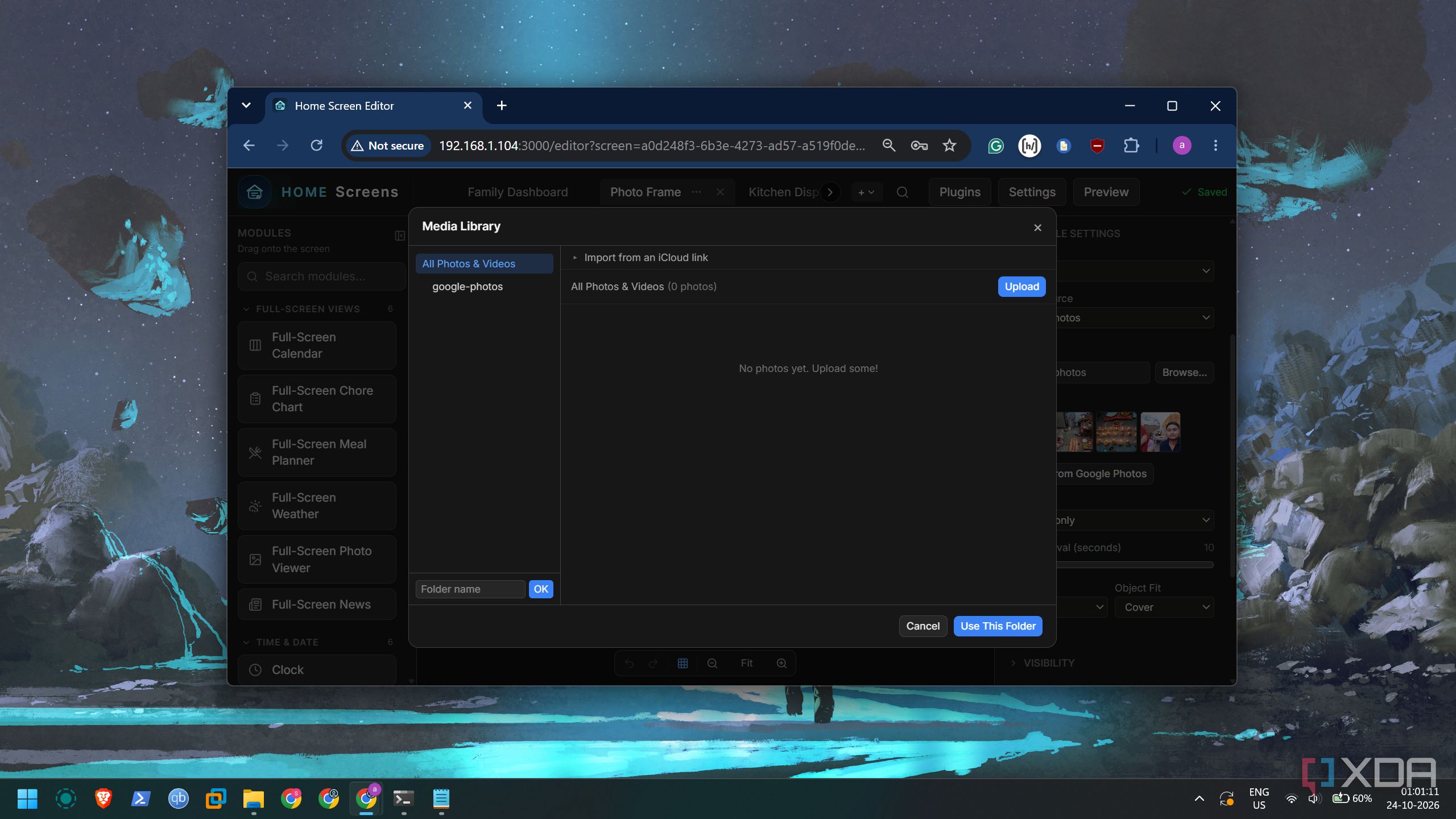Image resolution: width=1456 pixels, height=819 pixels.
Task: Collapse the Full-Screen Views section
Action: click(316, 309)
